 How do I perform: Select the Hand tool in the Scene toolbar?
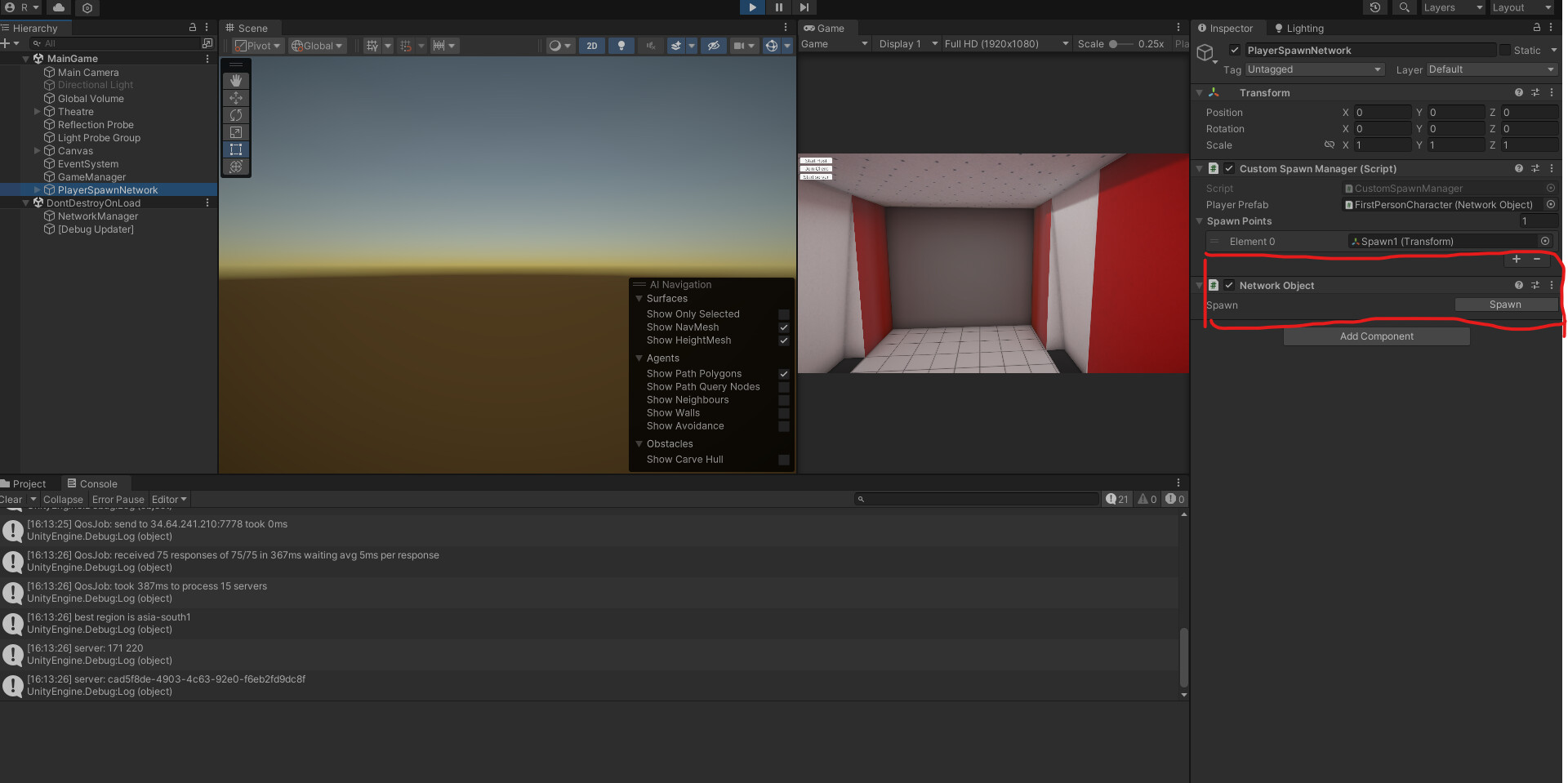coord(236,80)
